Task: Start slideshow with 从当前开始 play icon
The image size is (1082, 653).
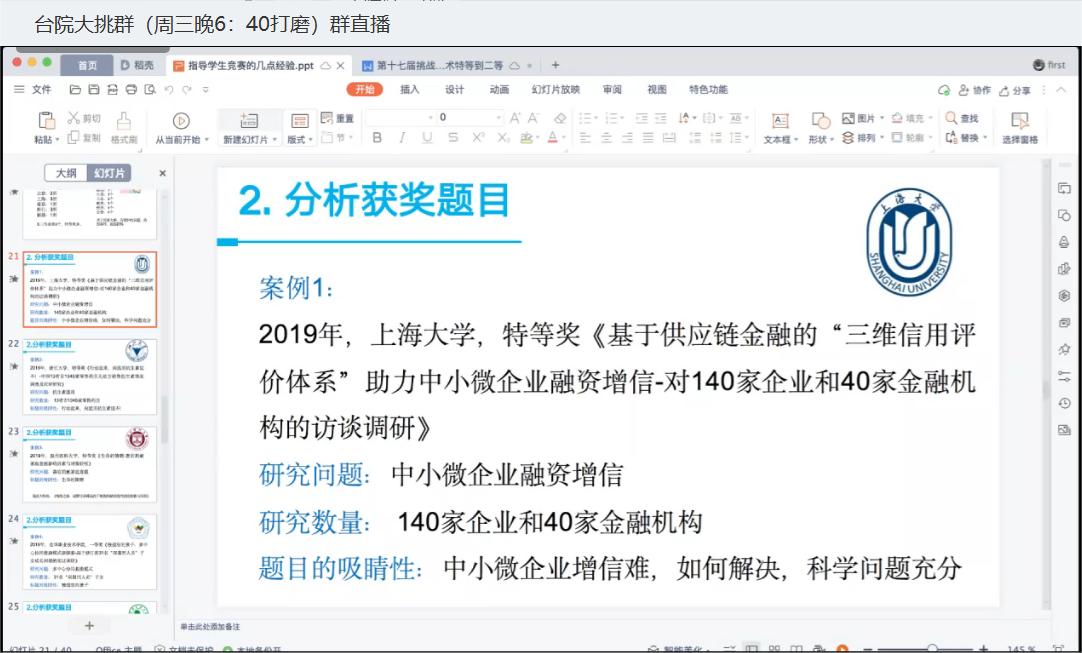Action: (x=181, y=120)
